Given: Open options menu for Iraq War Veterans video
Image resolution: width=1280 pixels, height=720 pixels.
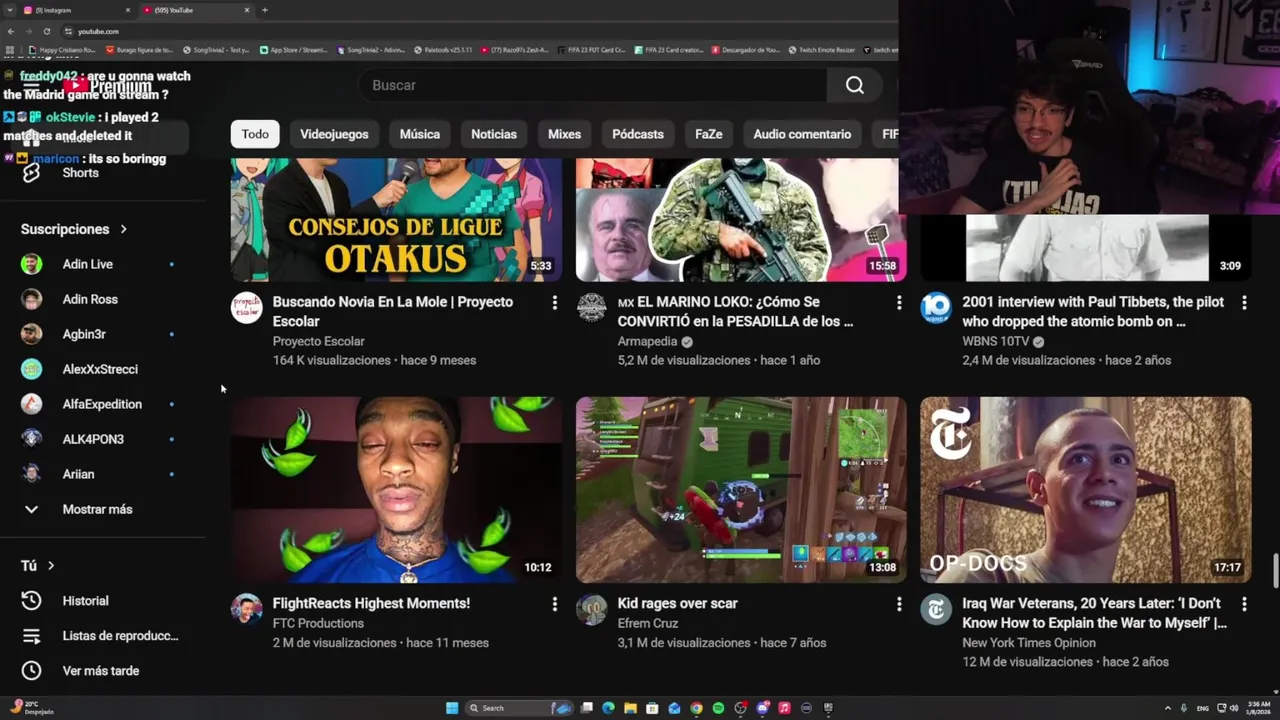Looking at the screenshot, I should 1244,604.
